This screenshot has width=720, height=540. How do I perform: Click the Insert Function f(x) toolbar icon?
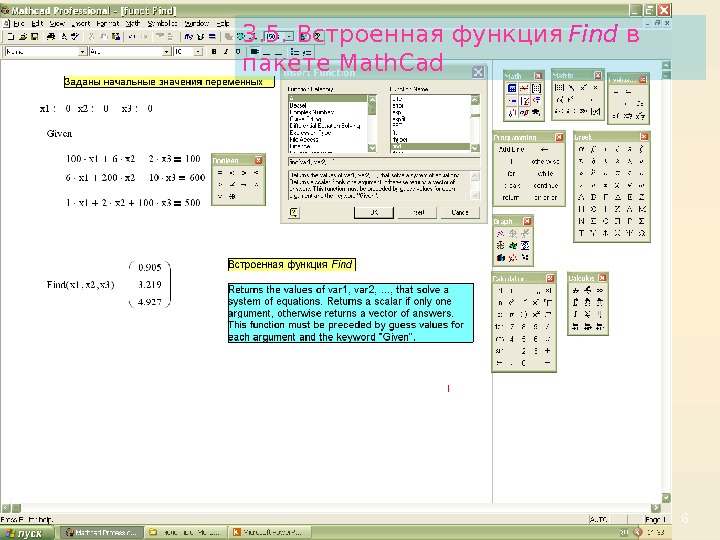[188, 37]
